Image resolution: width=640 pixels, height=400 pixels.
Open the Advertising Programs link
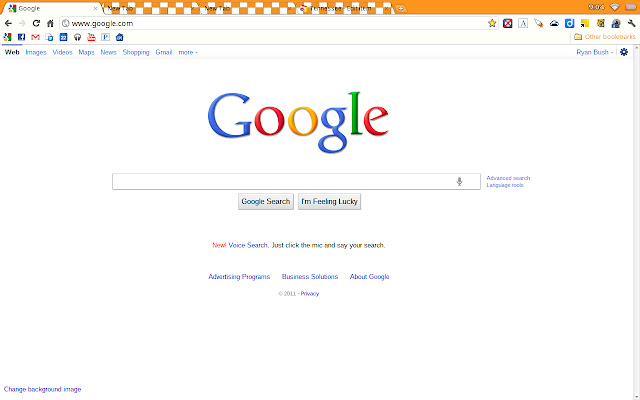coord(239,277)
